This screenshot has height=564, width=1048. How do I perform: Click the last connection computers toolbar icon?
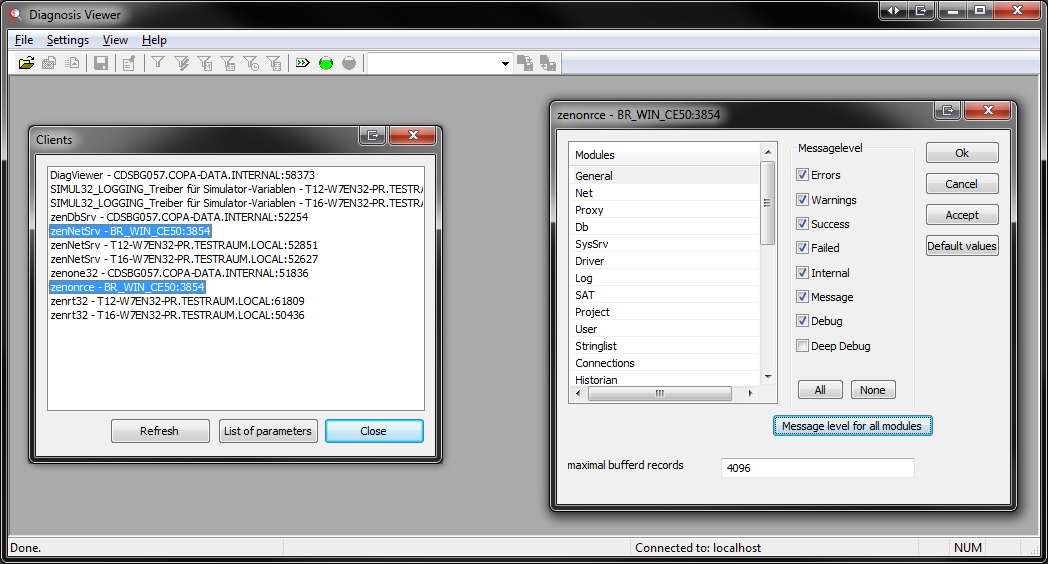point(548,63)
